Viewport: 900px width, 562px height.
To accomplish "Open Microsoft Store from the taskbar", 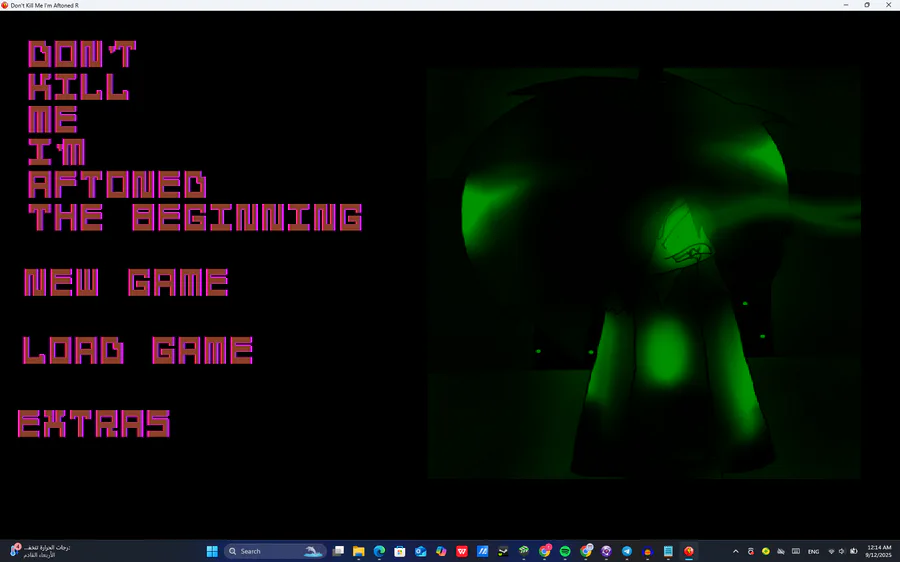I will [x=400, y=551].
